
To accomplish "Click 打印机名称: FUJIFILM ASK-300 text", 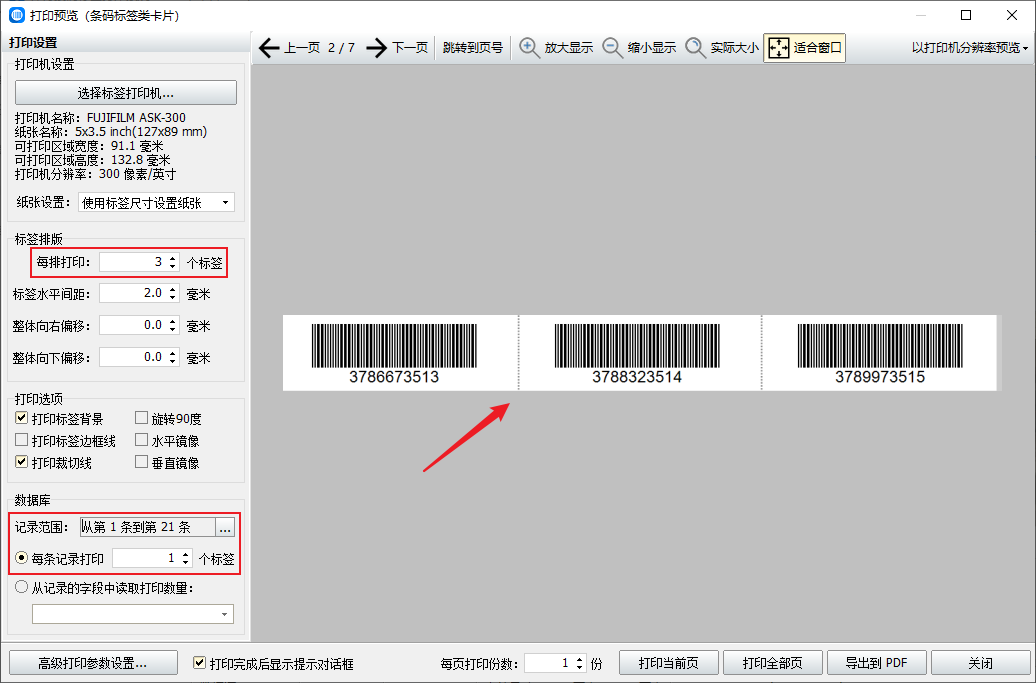I will 100,118.
